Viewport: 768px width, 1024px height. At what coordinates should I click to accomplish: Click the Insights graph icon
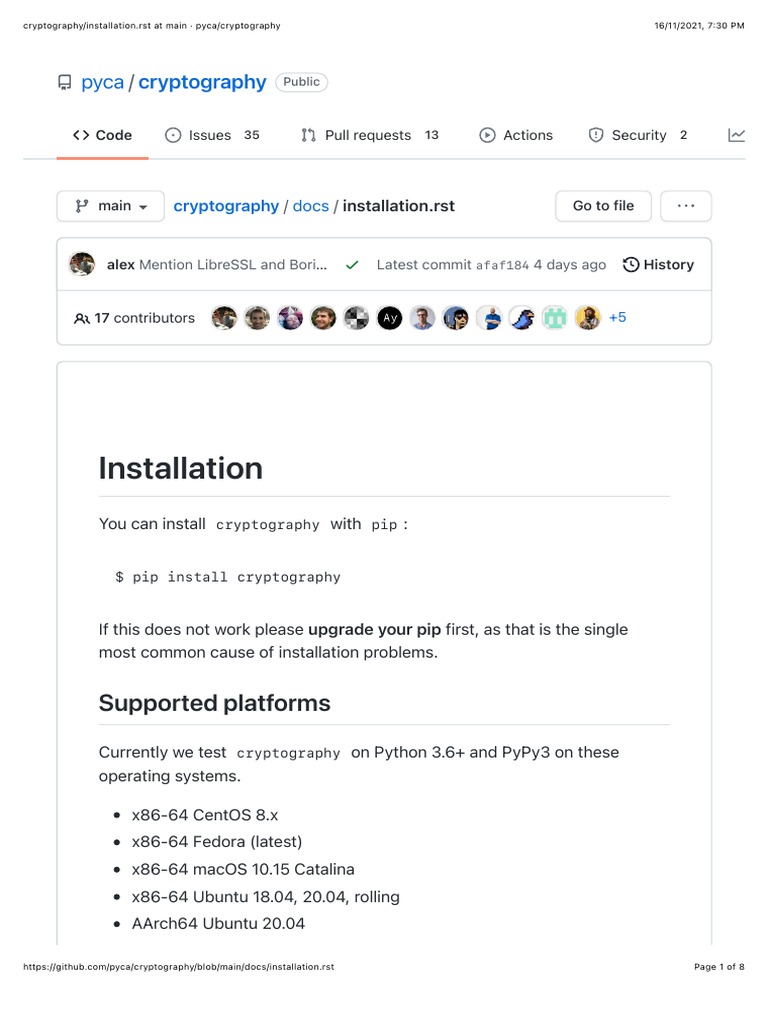coord(736,135)
